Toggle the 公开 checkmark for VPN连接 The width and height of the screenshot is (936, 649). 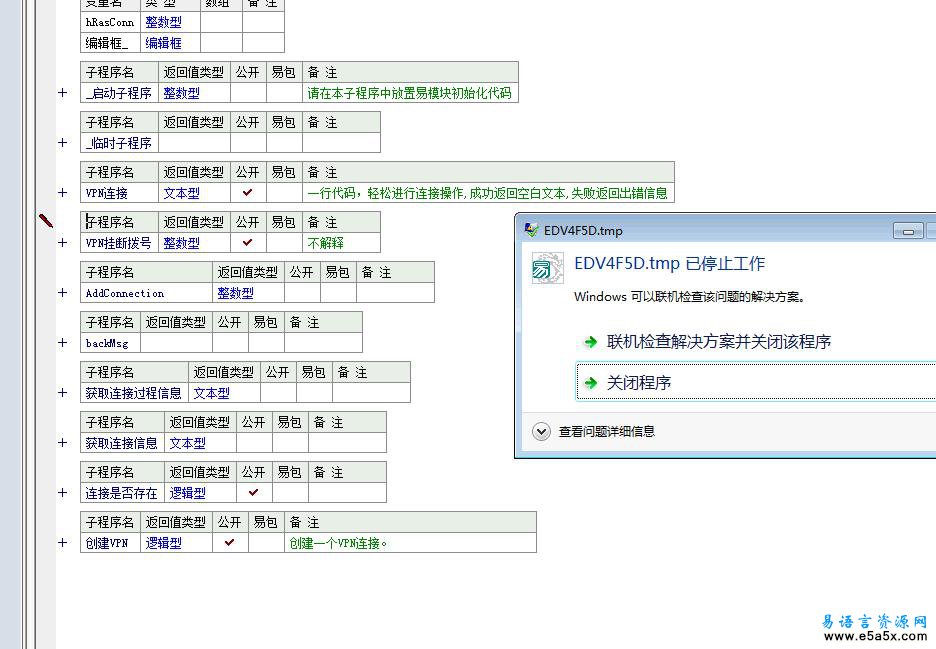[x=248, y=192]
